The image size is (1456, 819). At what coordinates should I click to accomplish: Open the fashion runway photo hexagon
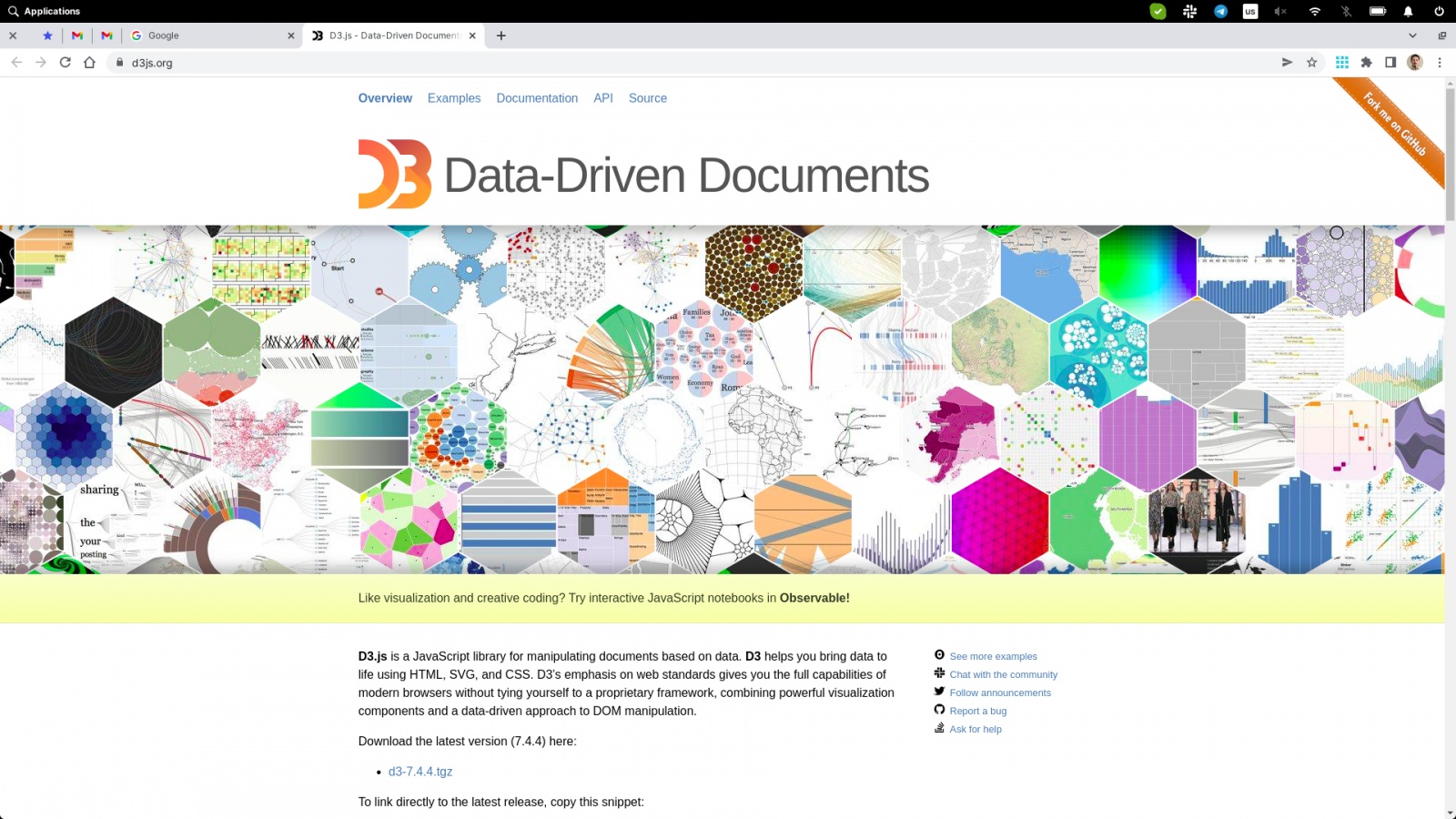(x=1196, y=519)
